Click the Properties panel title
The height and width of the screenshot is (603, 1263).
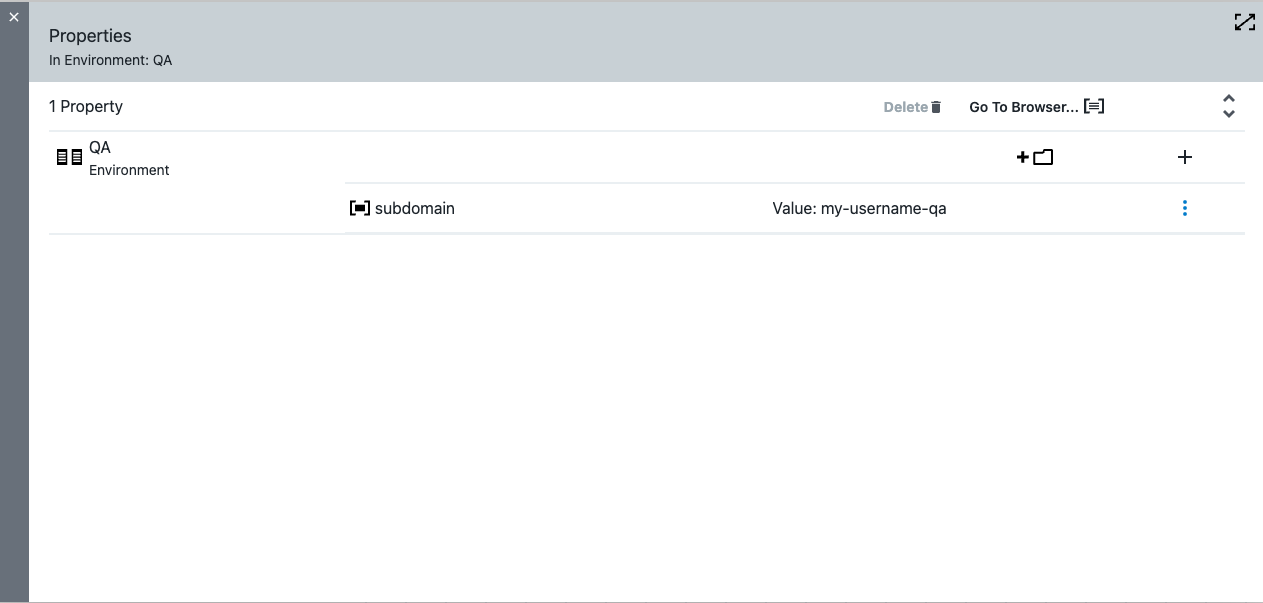(90, 36)
